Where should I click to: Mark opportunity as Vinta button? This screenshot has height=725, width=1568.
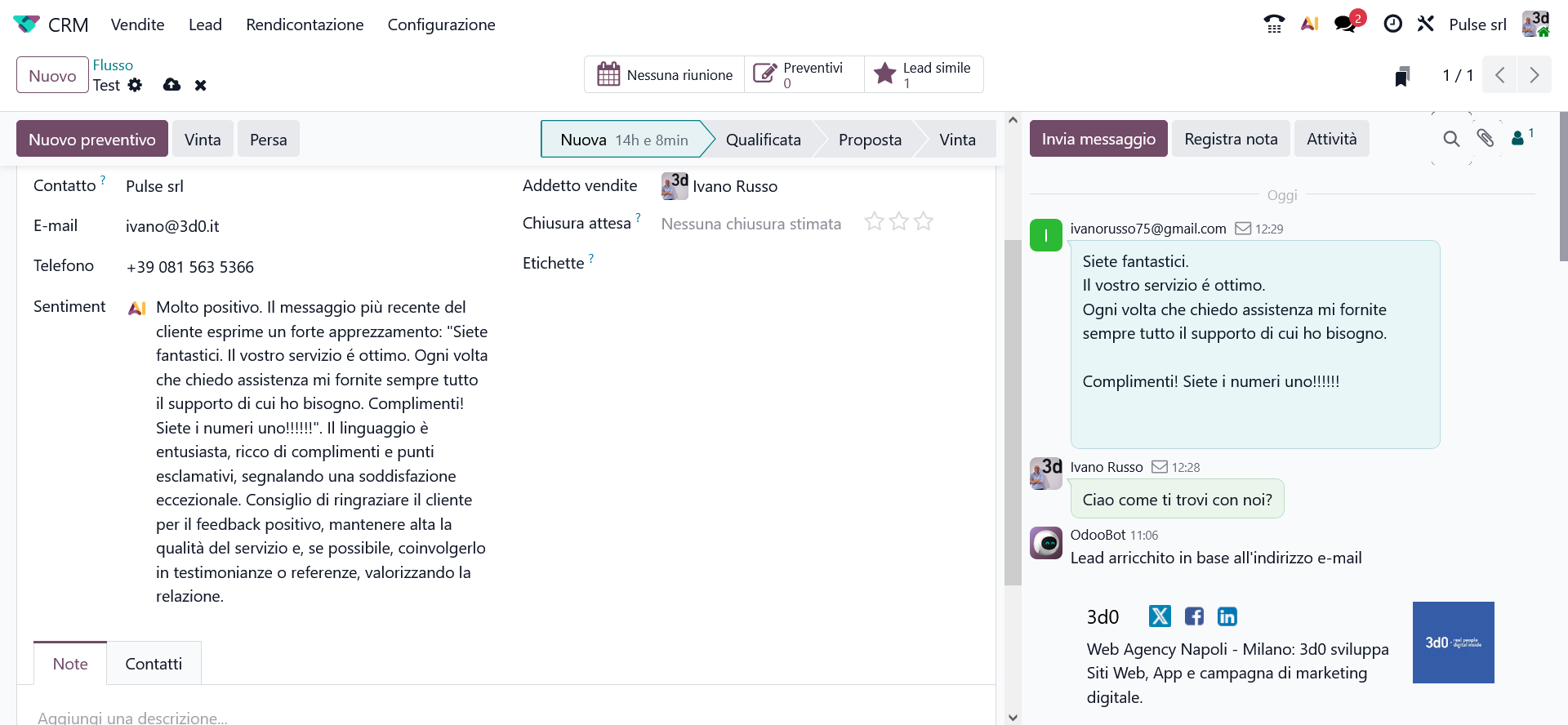pos(203,140)
